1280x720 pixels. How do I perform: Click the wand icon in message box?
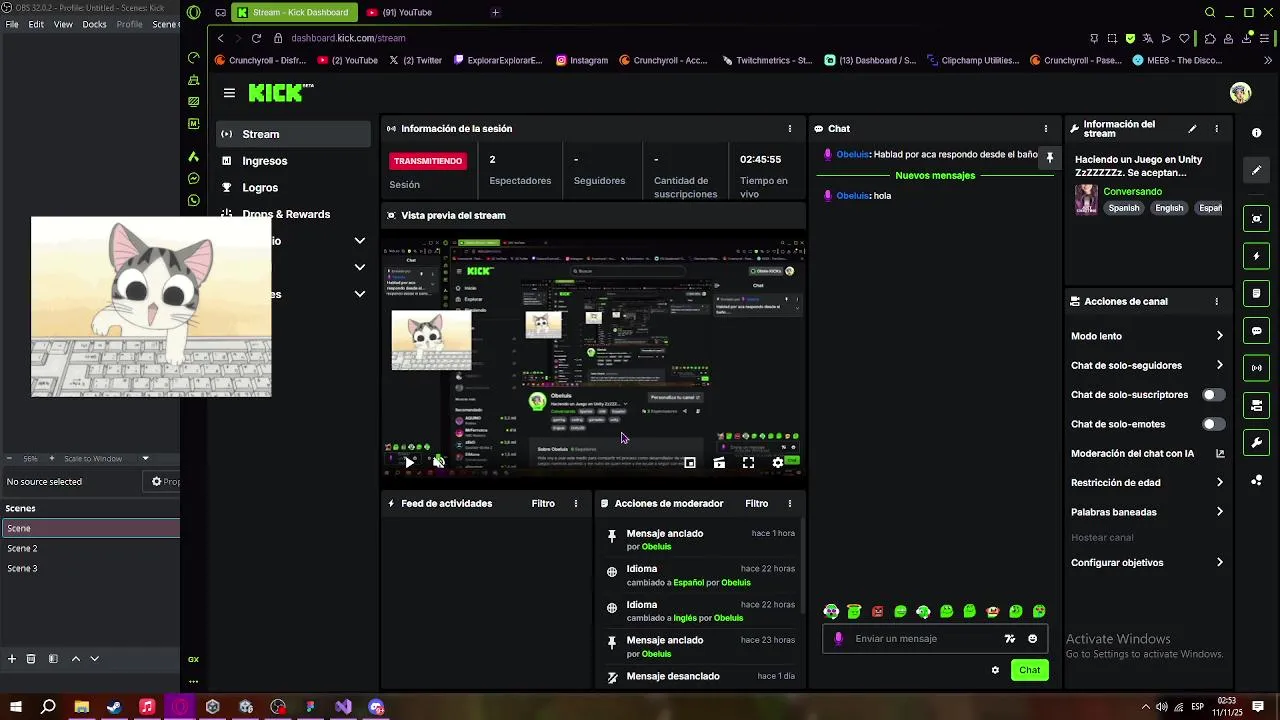1010,639
